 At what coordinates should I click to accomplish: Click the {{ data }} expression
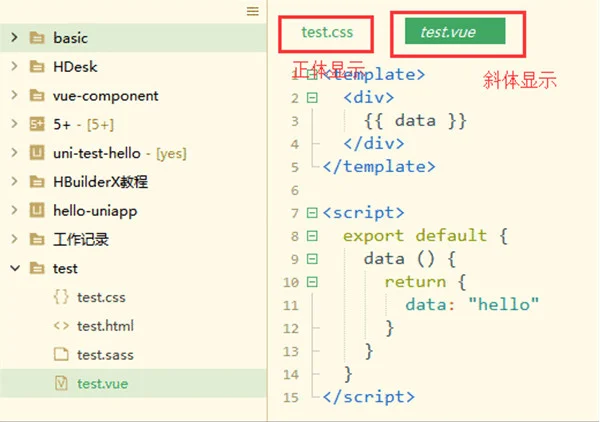(415, 121)
